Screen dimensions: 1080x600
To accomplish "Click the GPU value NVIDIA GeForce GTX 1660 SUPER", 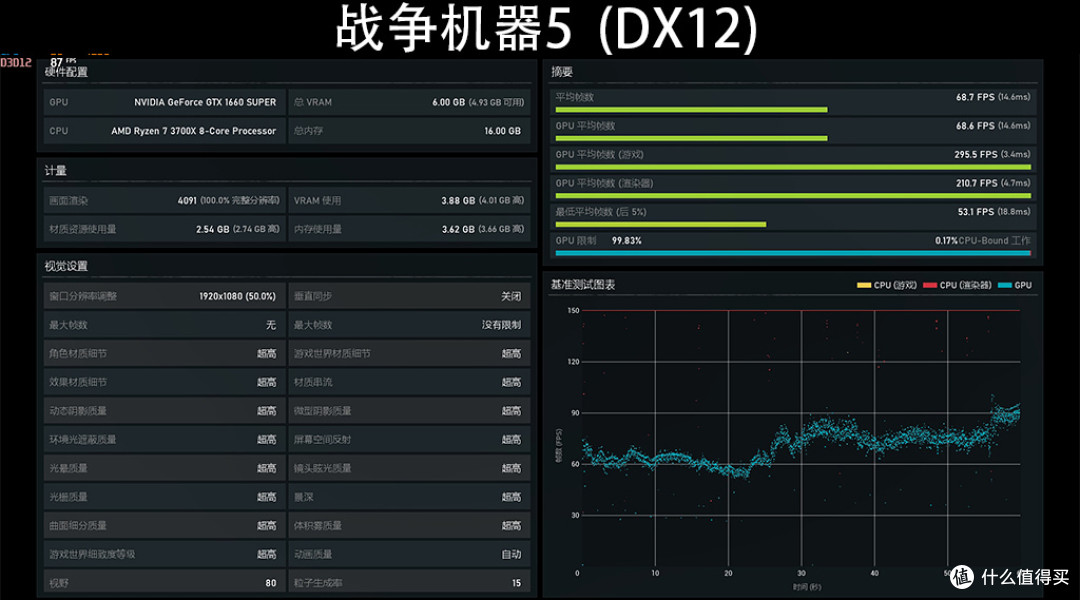I will point(205,102).
